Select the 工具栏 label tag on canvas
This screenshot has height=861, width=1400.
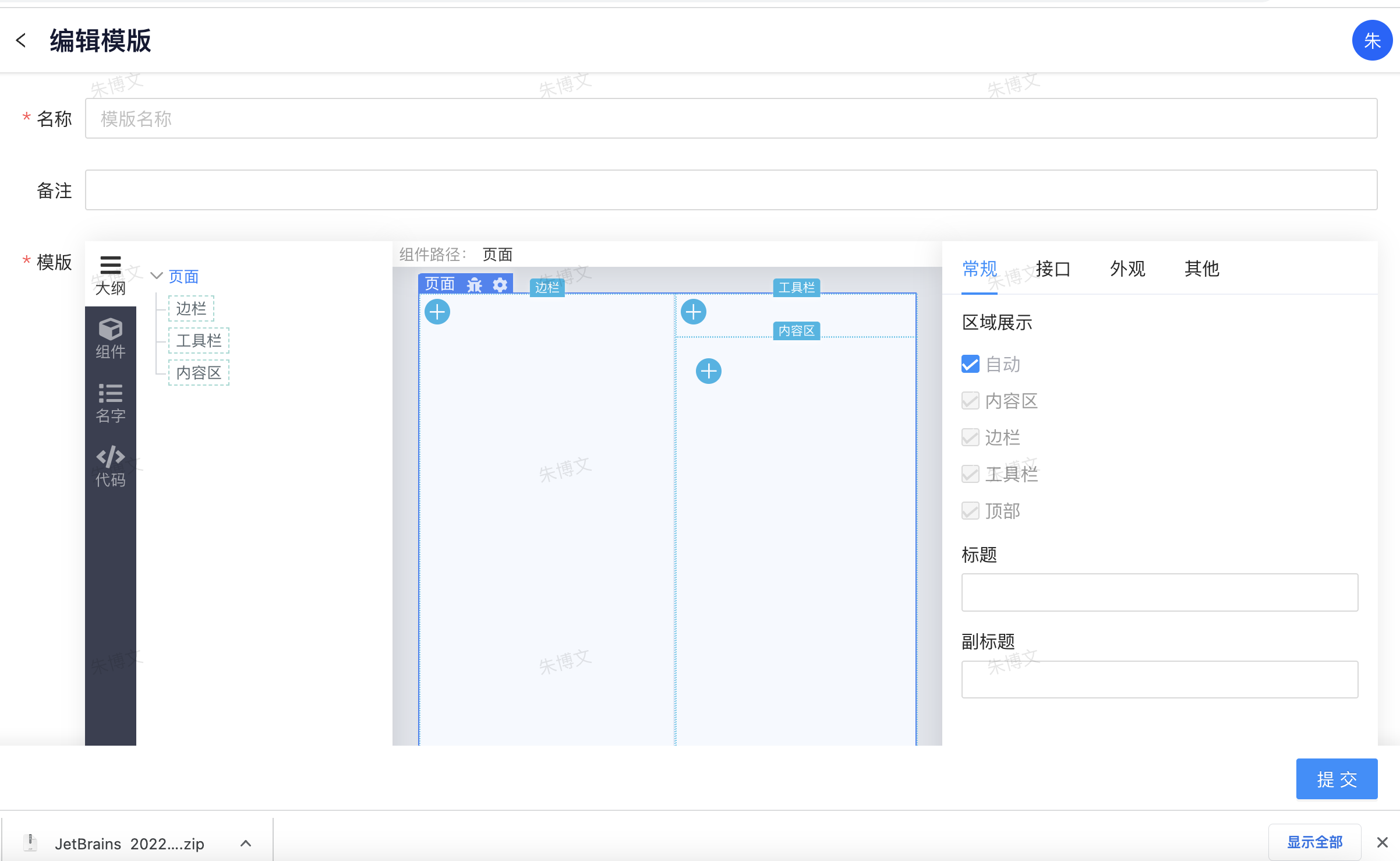pyautogui.click(x=797, y=287)
